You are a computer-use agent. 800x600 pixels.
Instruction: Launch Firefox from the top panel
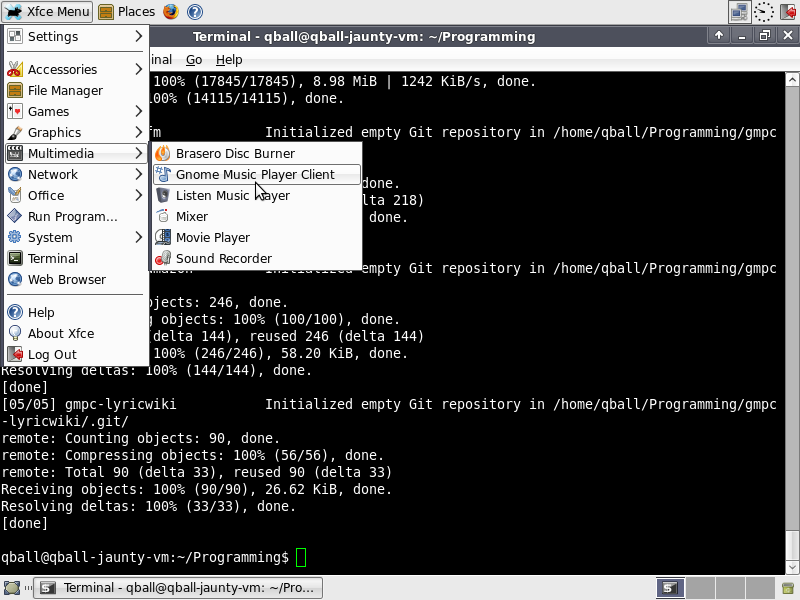(171, 12)
